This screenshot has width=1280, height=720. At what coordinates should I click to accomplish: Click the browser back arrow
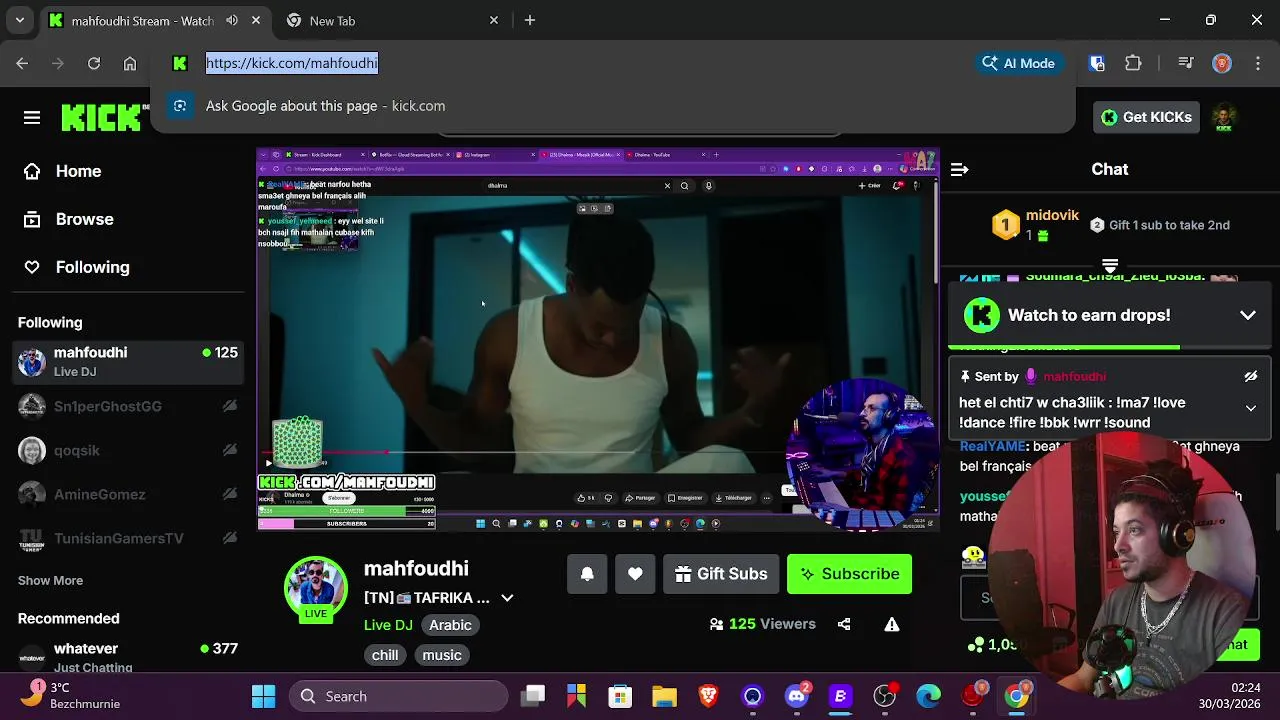pos(22,63)
